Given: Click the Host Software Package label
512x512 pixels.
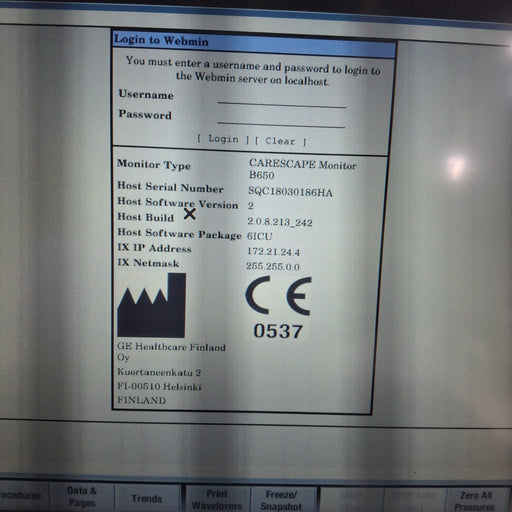Looking at the screenshot, I should [x=179, y=233].
